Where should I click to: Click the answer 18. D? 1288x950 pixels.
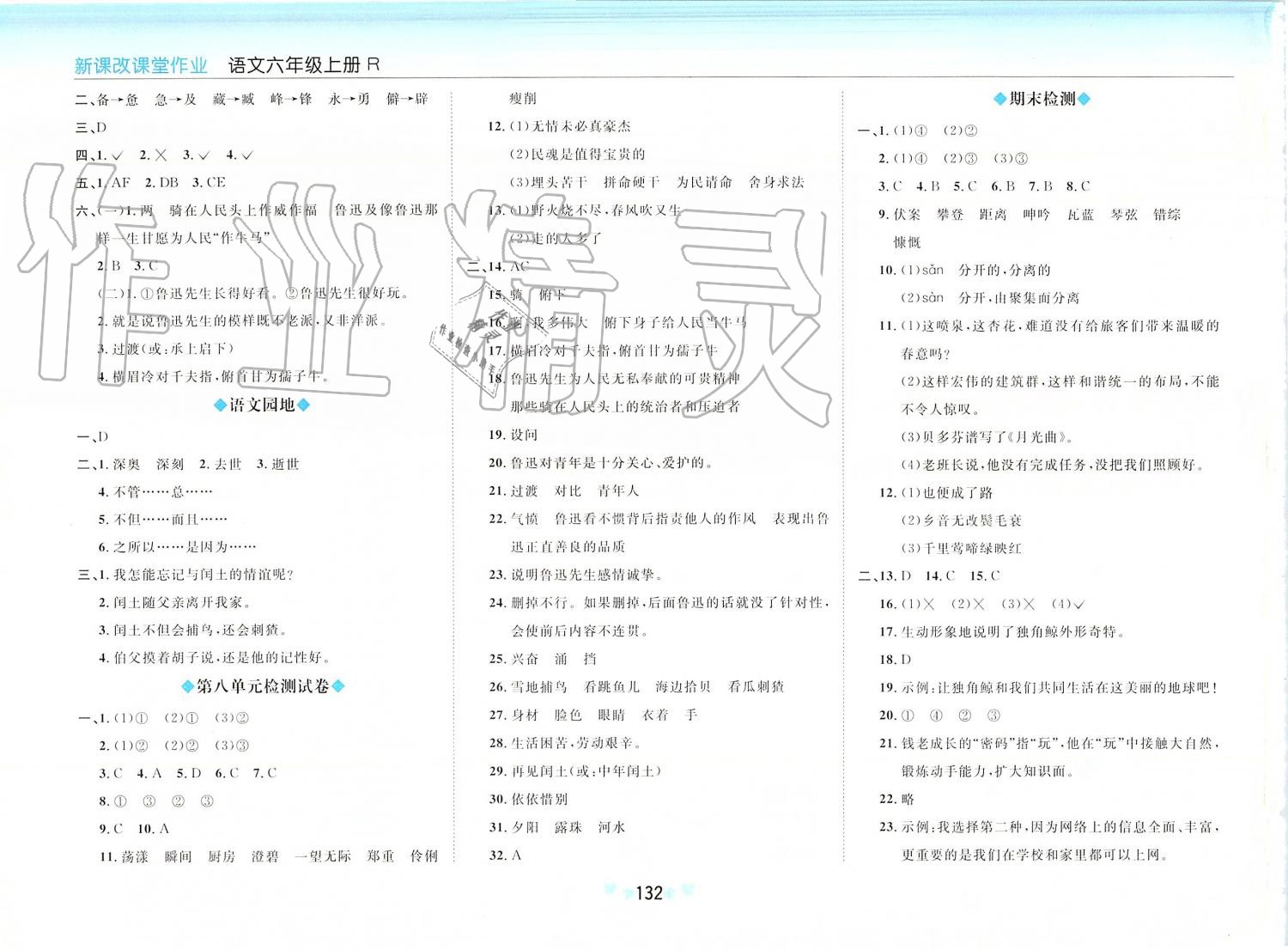coord(895,660)
